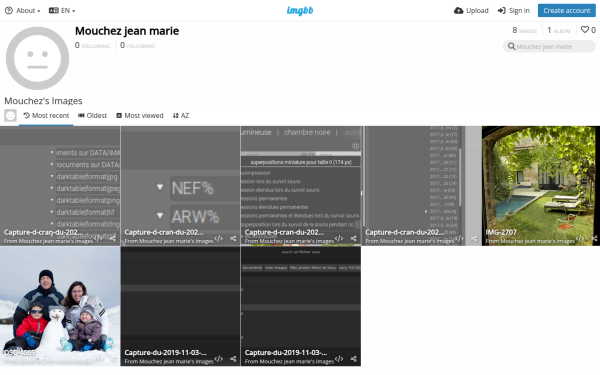Open the album link under the NEF% thumbnail

[x=176, y=241]
